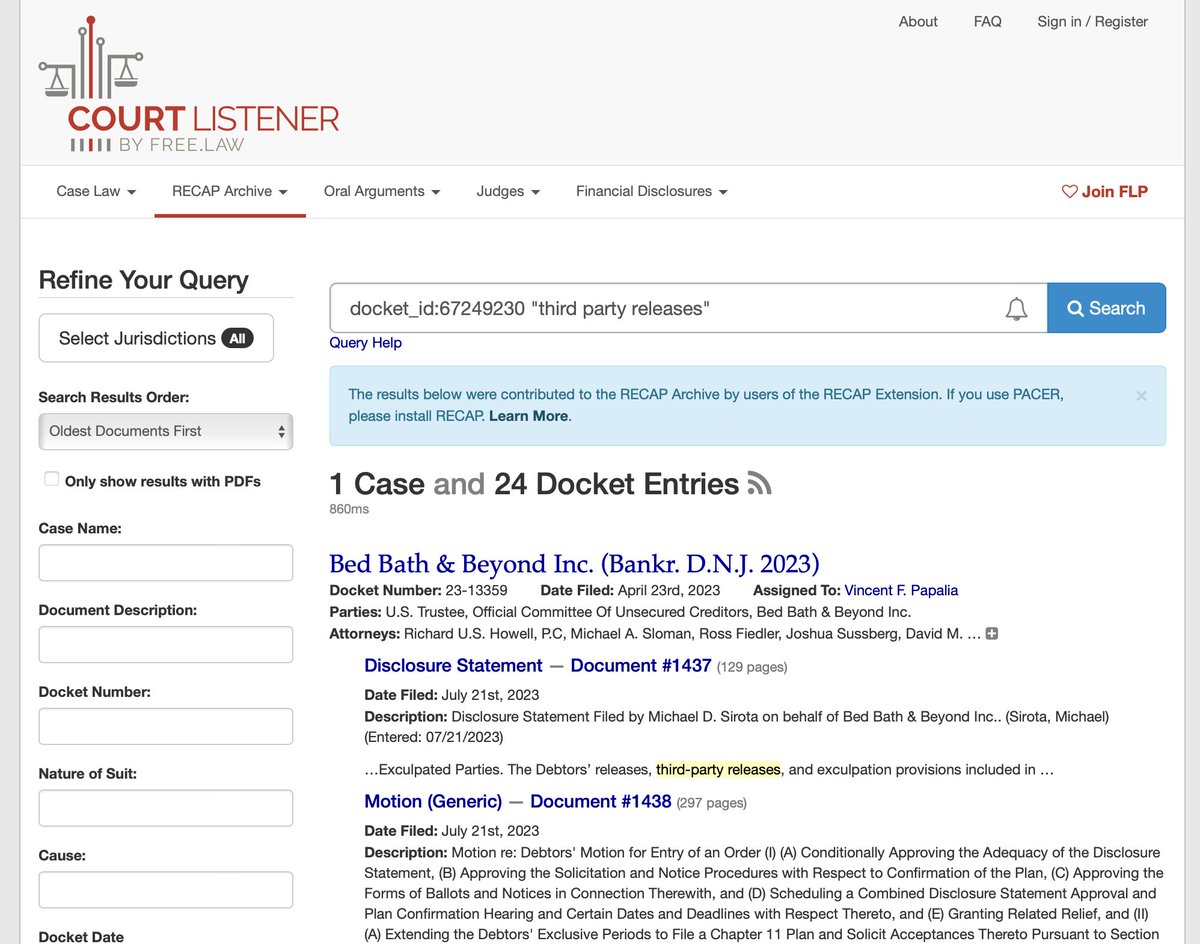Click Select Jurisdictions button
1200x944 pixels.
156,338
